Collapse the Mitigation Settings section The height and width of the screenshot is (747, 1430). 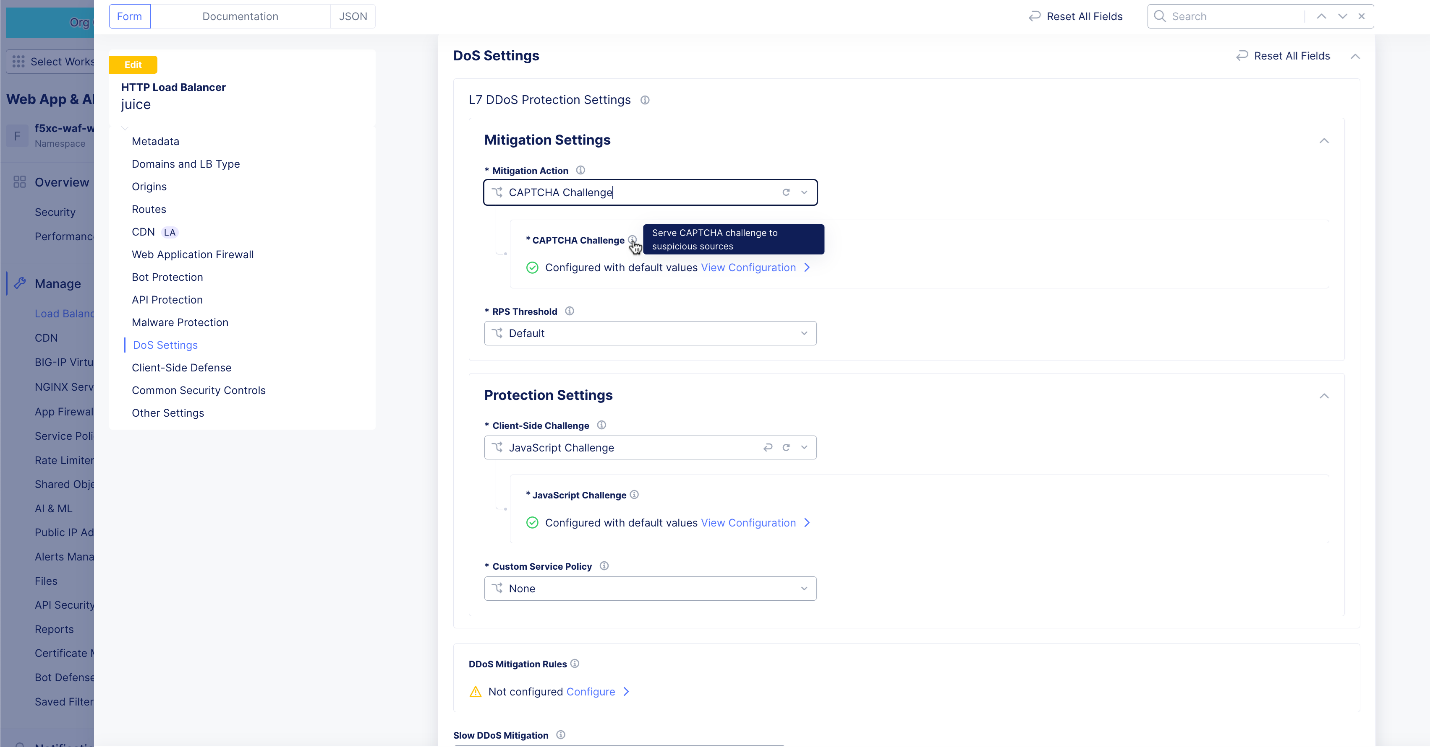point(1324,141)
